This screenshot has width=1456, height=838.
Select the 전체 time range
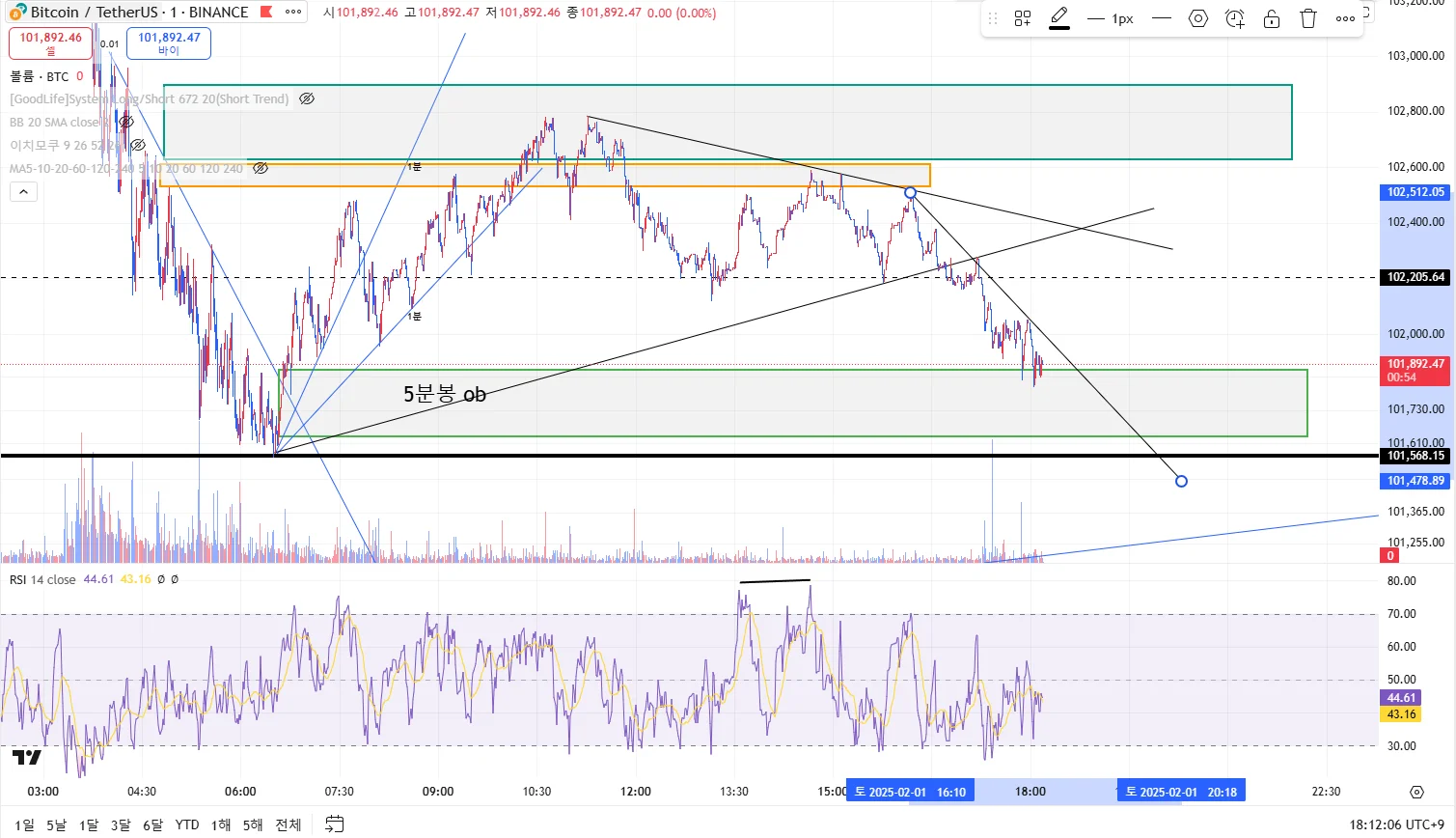(288, 824)
